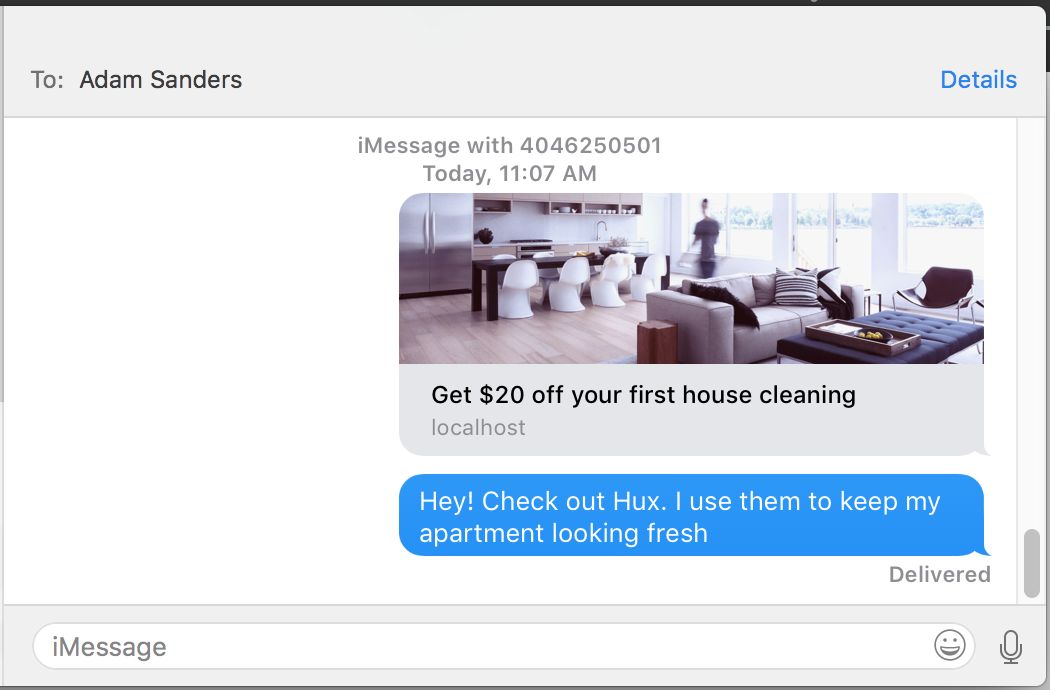1050x690 pixels.
Task: Select the Adam Sanders recipient name
Action: 161,80
